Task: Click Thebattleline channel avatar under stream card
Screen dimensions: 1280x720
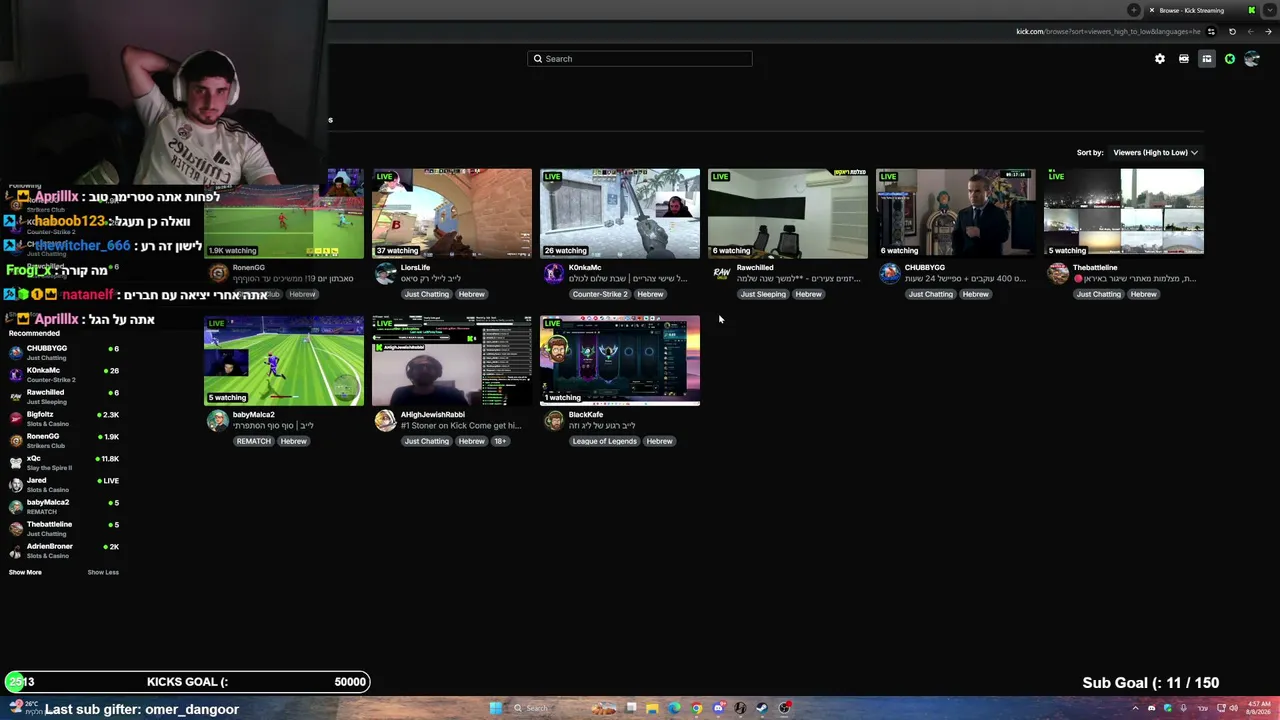Action: 1057,274
